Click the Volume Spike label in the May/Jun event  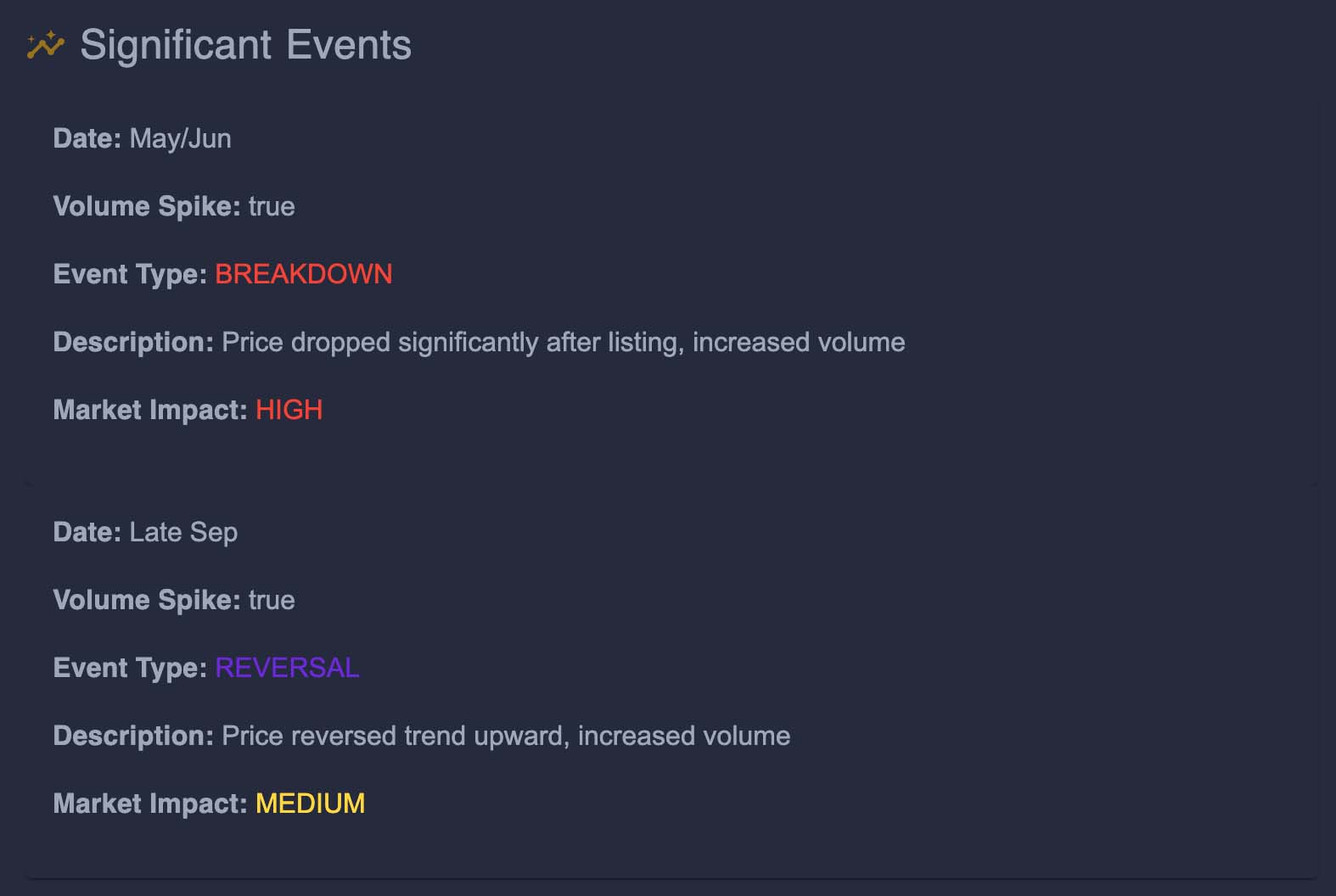146,206
